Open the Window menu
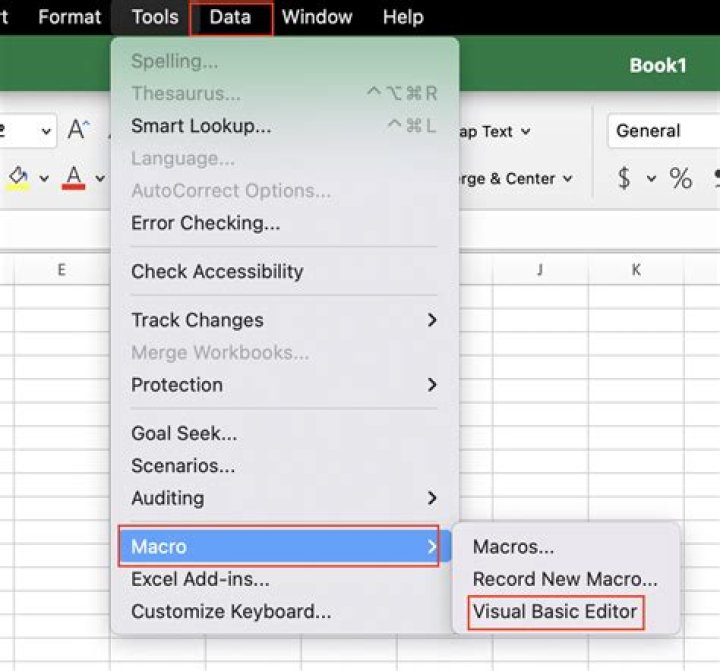Image resolution: width=720 pixels, height=671 pixels. 317,17
